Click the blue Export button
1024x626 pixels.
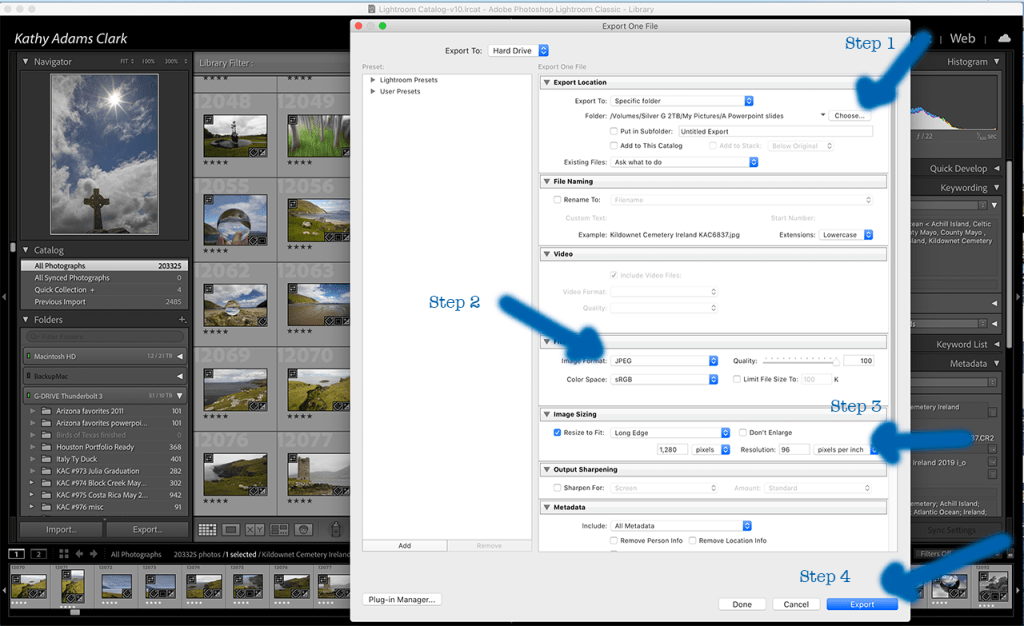pos(861,604)
